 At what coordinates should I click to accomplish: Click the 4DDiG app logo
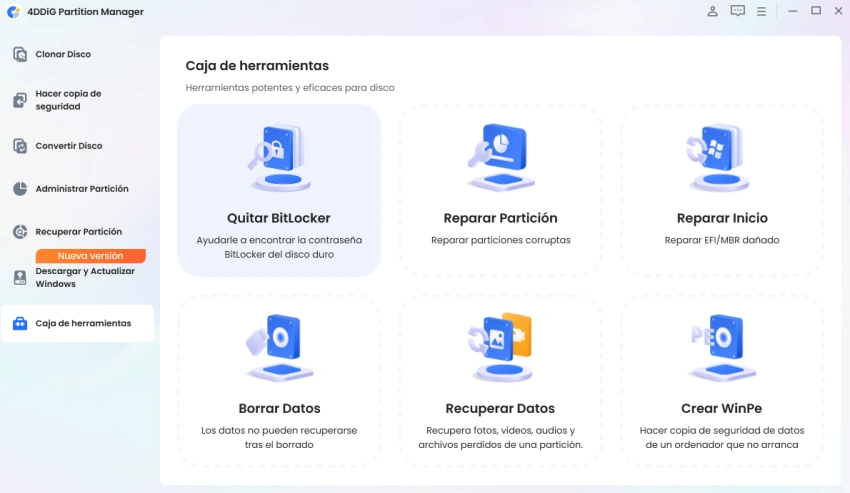(x=14, y=11)
